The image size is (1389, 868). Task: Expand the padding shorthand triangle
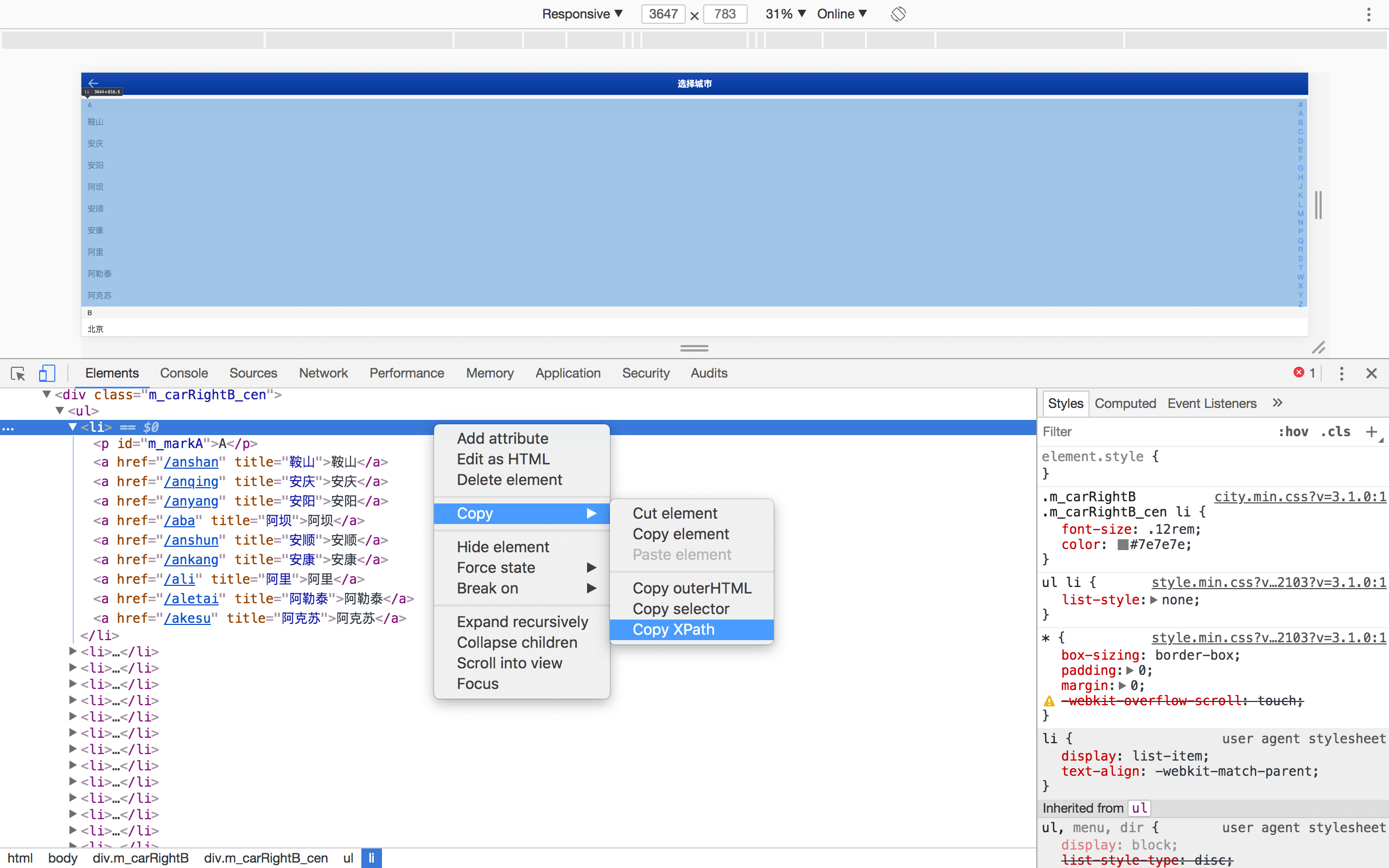tap(1130, 671)
